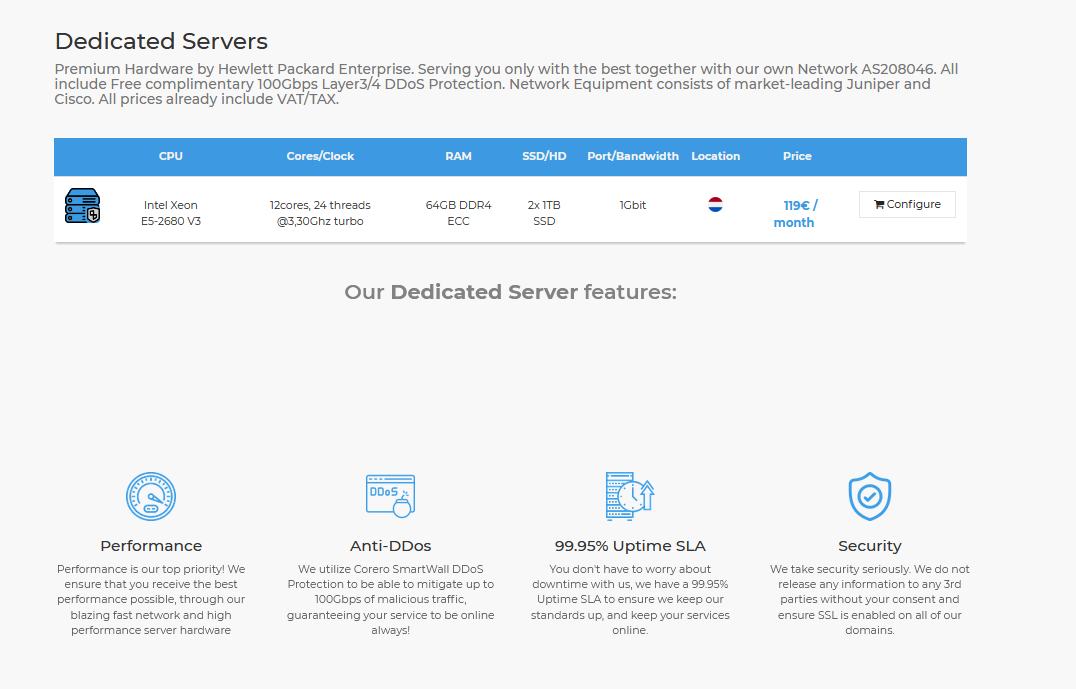The image size is (1076, 689).
Task: Click the Cores/Clock column header
Action: pyautogui.click(x=320, y=156)
